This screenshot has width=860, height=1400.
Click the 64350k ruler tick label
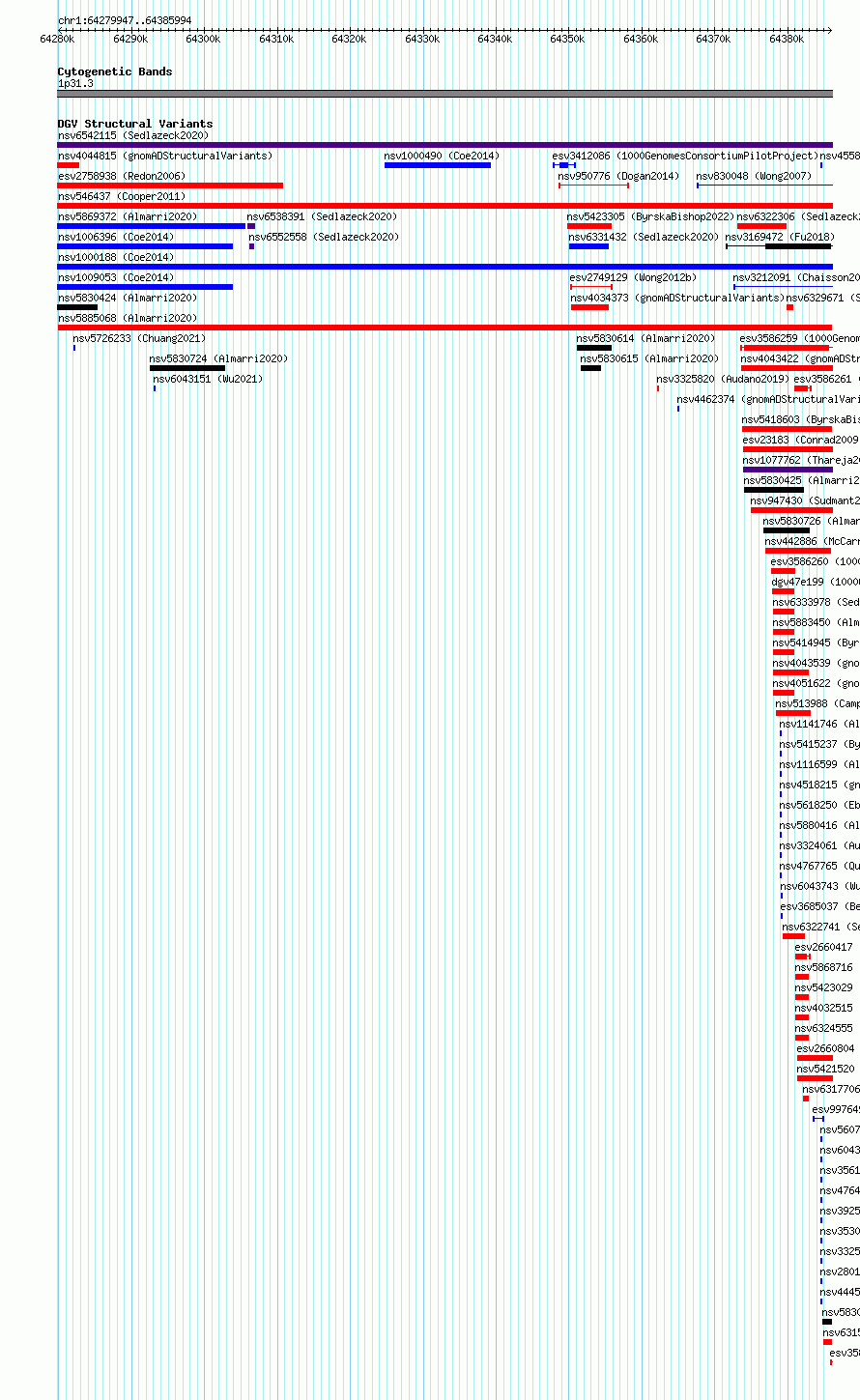click(x=567, y=39)
